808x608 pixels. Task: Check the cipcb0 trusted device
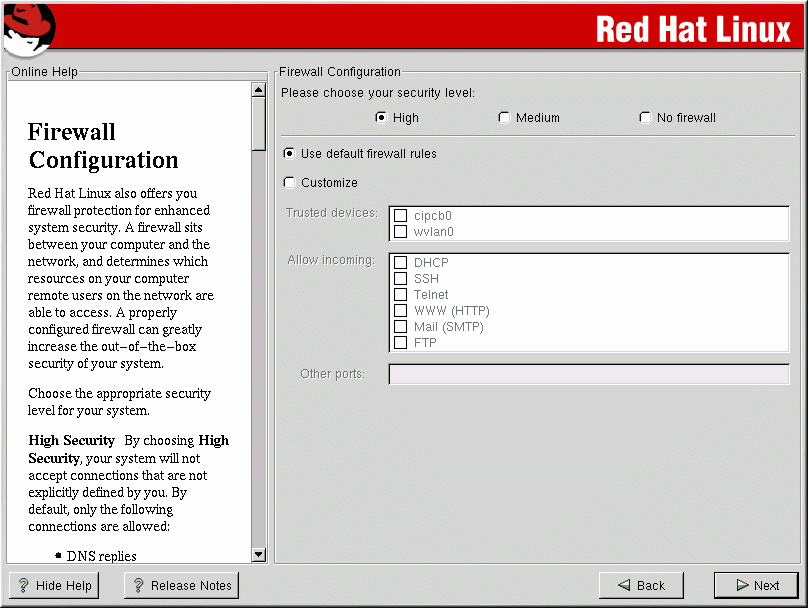coord(401,216)
